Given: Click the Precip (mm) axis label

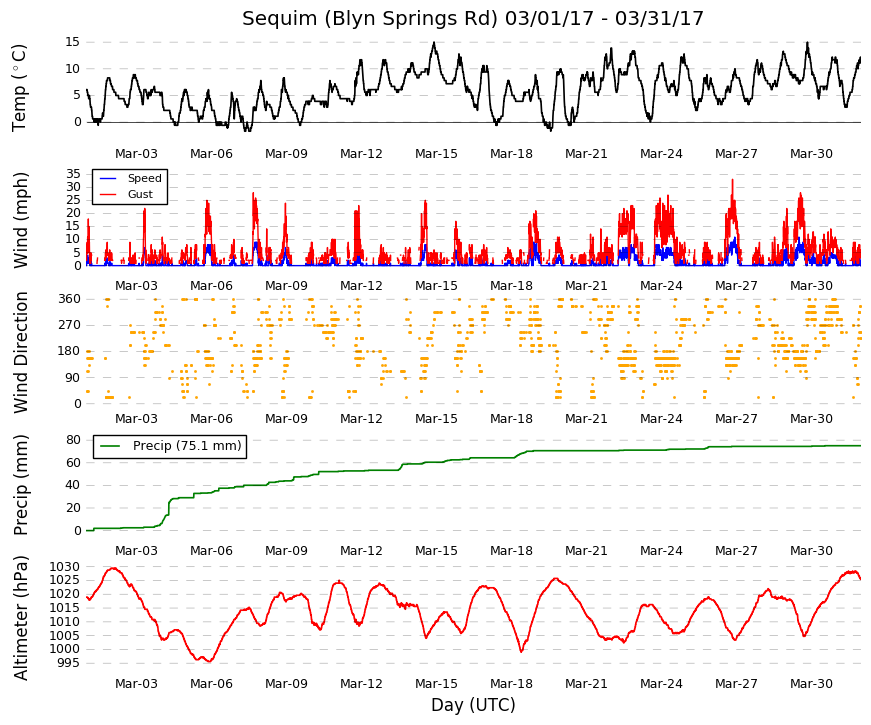Looking at the screenshot, I should (x=20, y=485).
